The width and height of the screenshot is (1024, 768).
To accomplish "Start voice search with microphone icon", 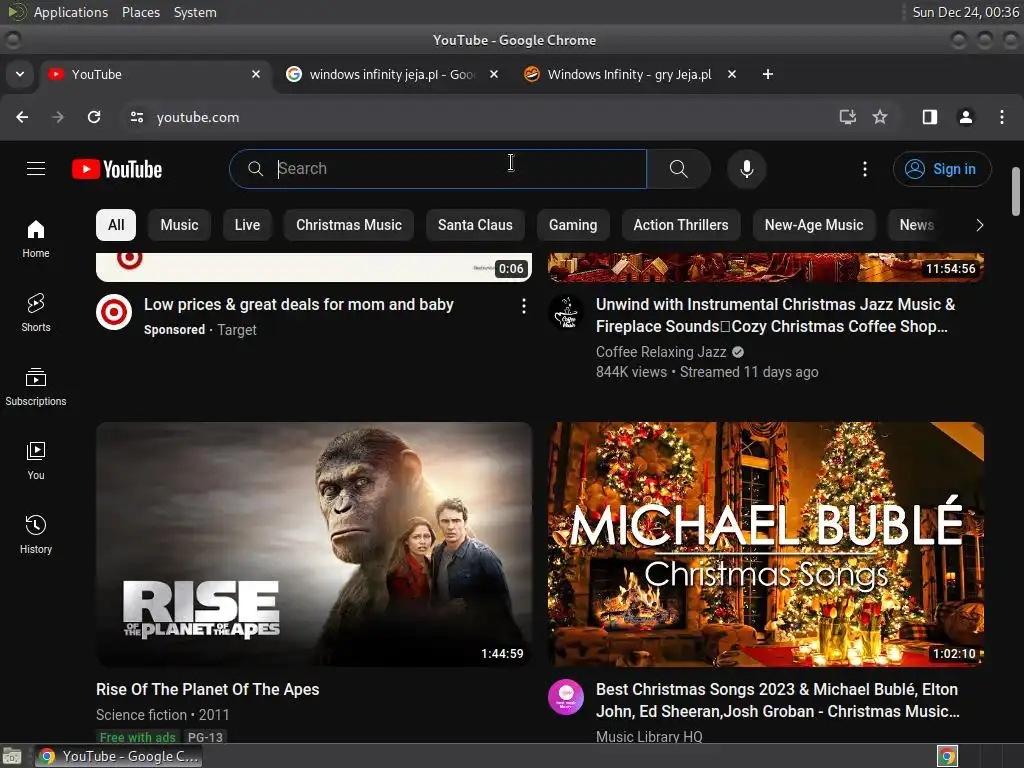I will point(746,169).
